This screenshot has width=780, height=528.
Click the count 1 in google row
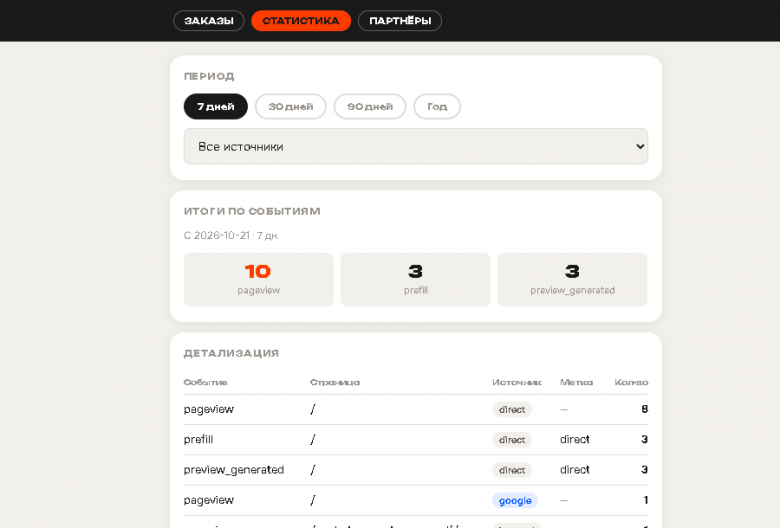646,500
